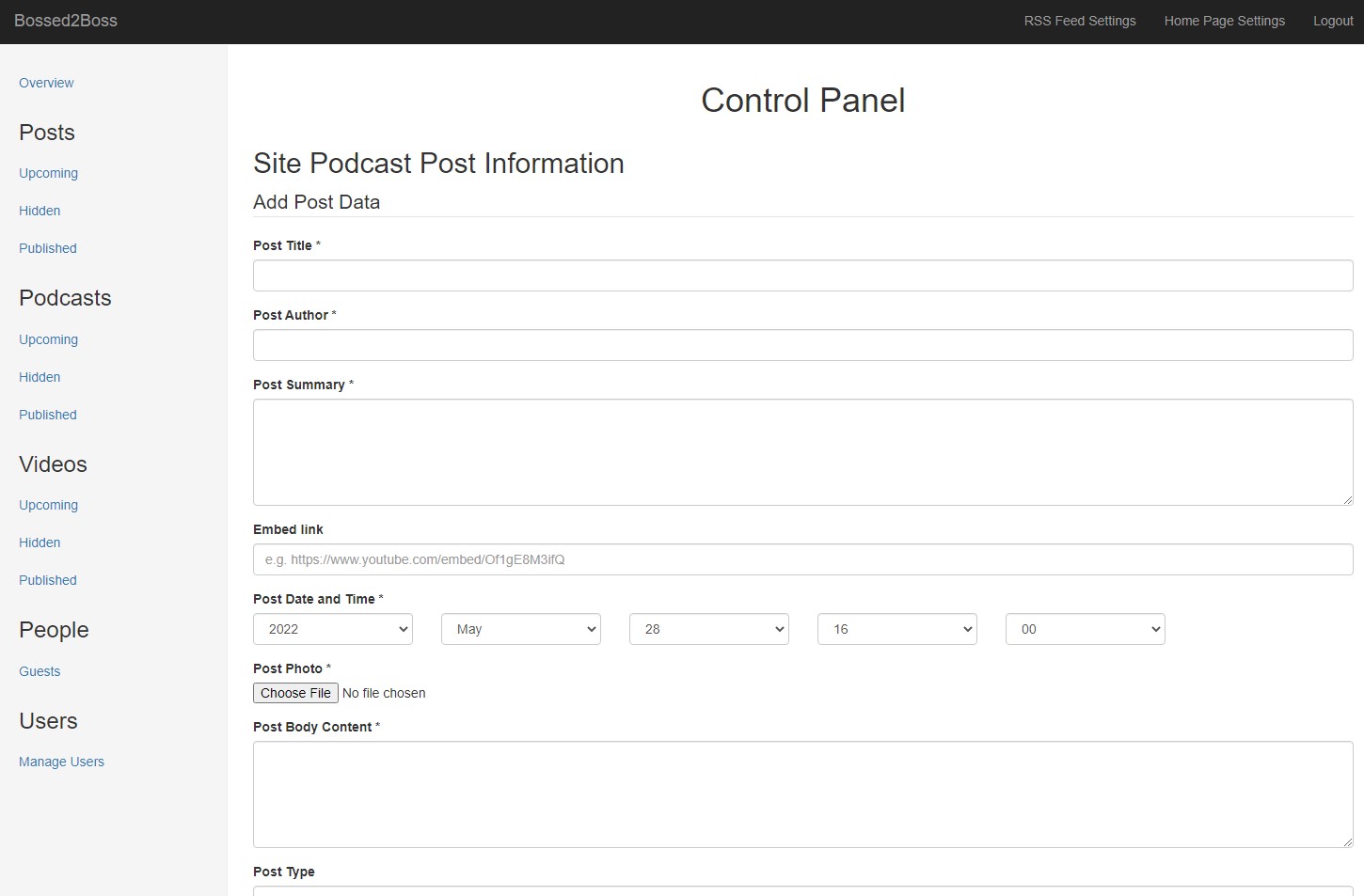Click into the Post Author field
The image size is (1364, 896).
(x=802, y=345)
